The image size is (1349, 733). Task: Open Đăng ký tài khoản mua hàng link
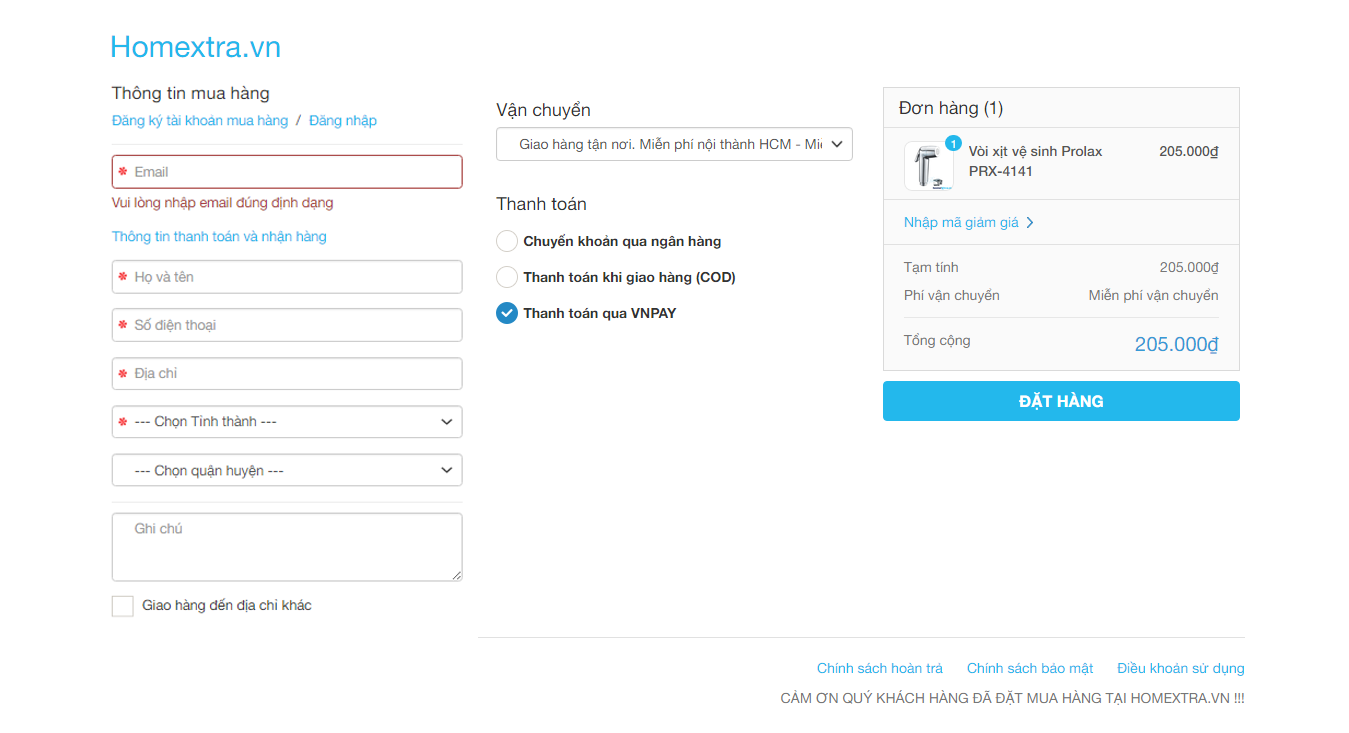coord(200,121)
